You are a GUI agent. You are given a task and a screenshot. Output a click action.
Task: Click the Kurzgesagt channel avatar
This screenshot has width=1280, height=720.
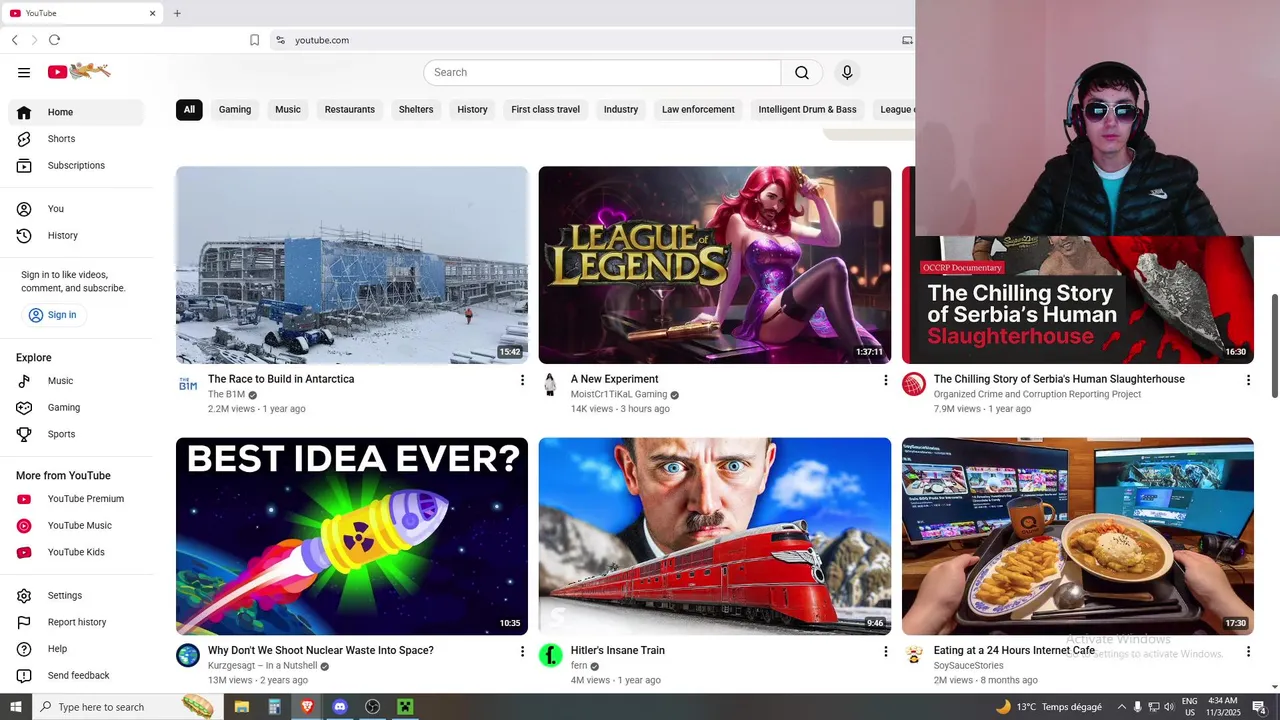188,655
